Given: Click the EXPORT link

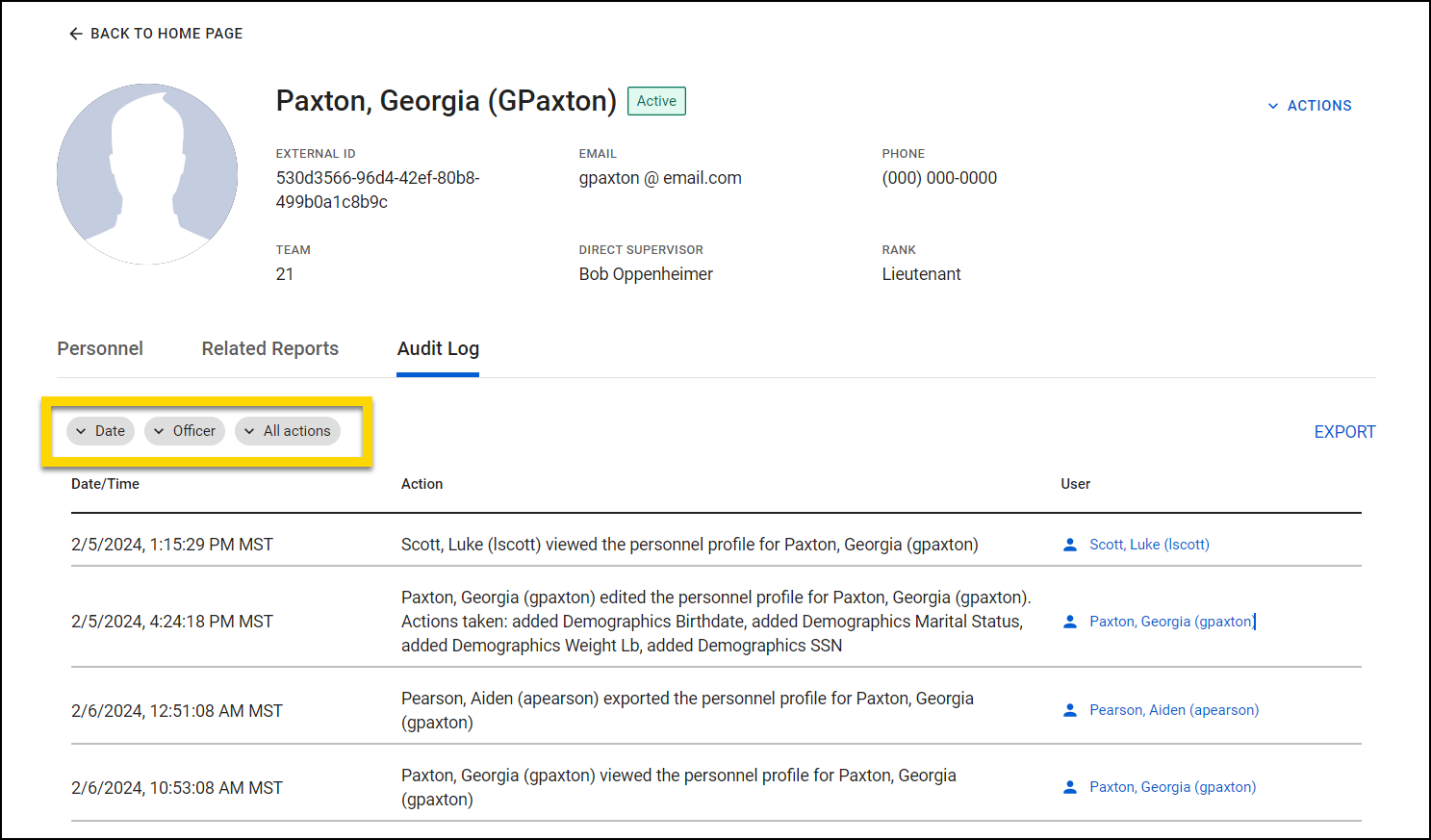Looking at the screenshot, I should [1344, 431].
